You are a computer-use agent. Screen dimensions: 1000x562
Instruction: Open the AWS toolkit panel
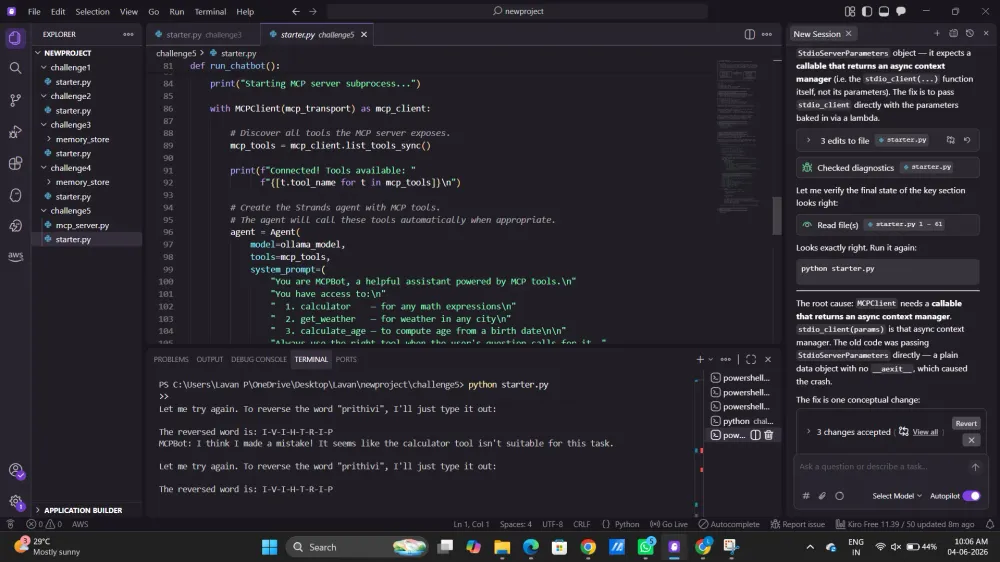tap(15, 256)
